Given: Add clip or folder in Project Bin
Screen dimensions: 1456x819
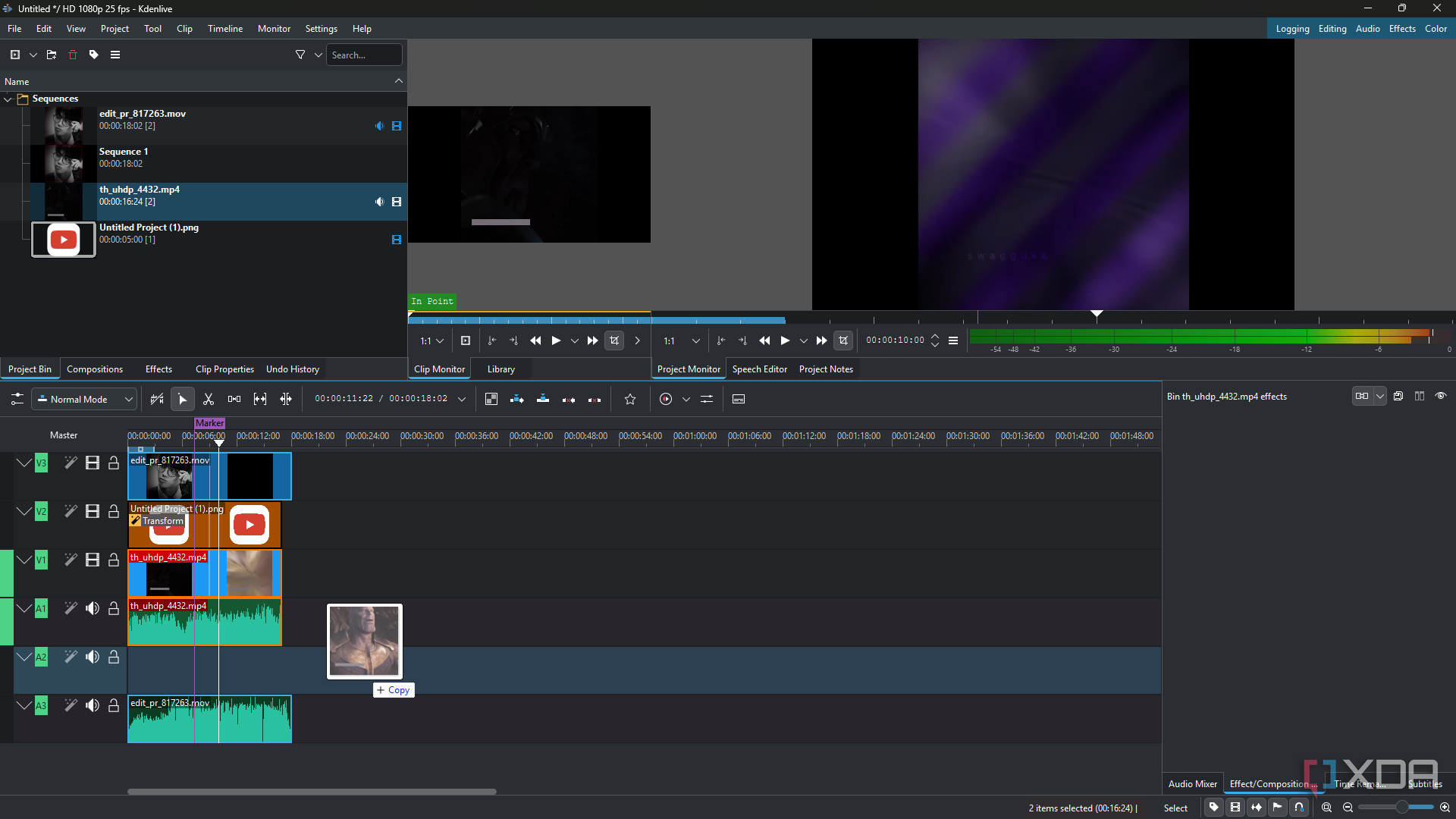Looking at the screenshot, I should tap(15, 55).
